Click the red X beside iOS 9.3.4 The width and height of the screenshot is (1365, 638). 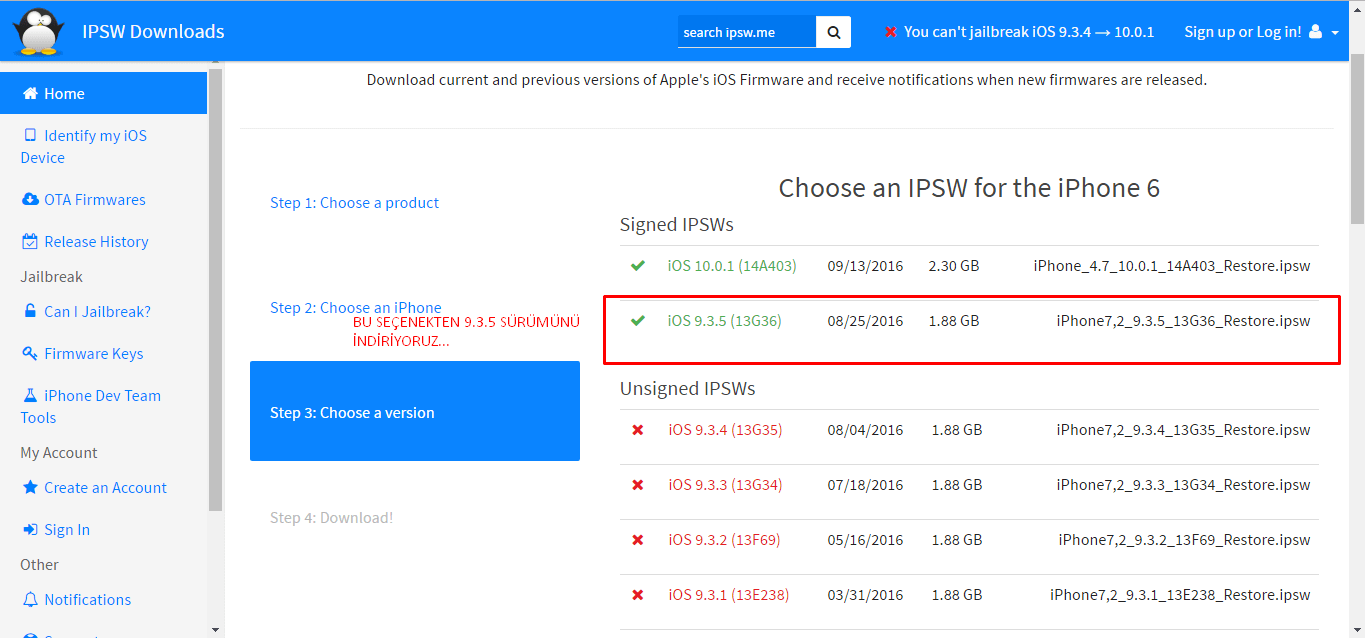click(x=638, y=430)
